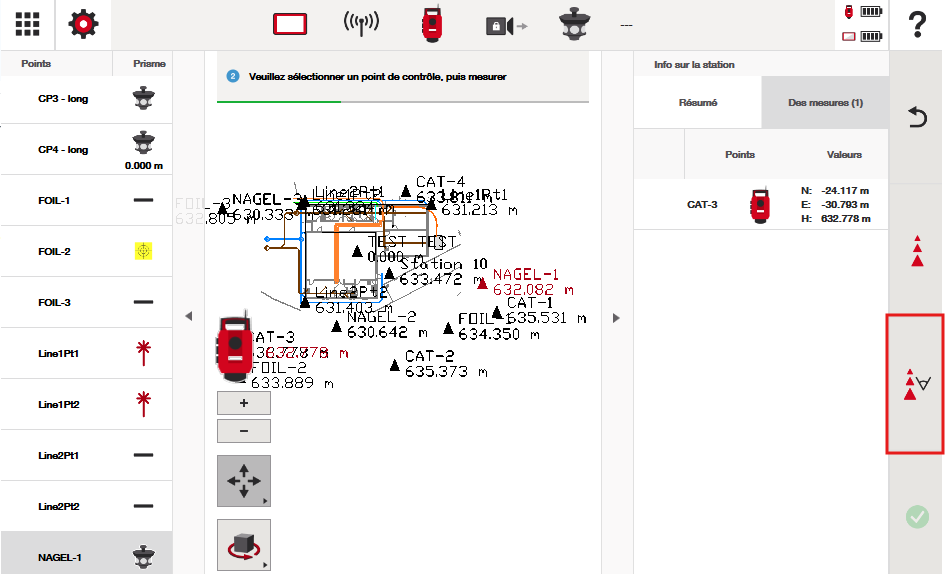Open settings via the red gear icon
Viewport: 945px width, 574px height.
[83, 25]
